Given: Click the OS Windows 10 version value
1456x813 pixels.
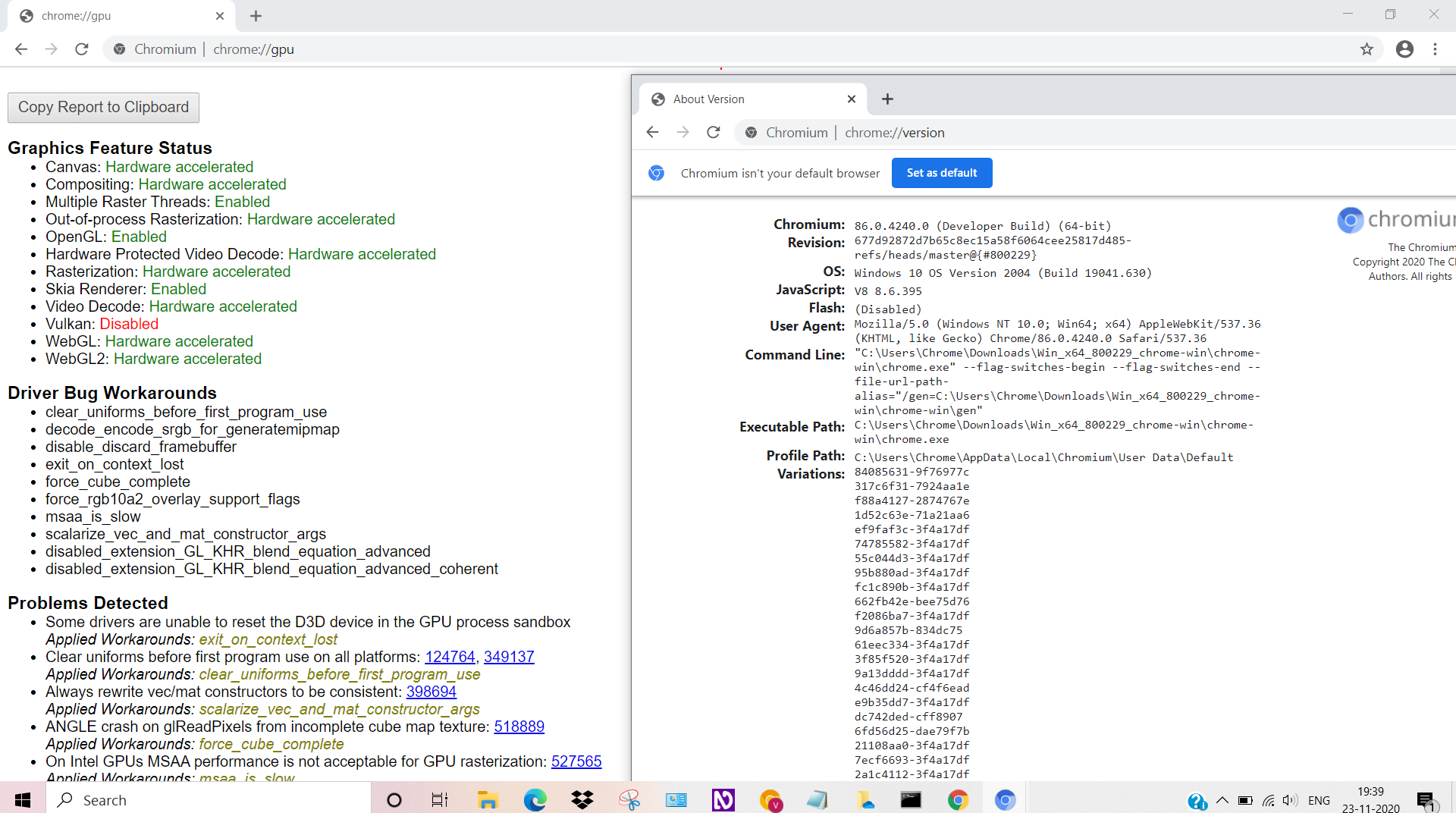Looking at the screenshot, I should [1003, 273].
